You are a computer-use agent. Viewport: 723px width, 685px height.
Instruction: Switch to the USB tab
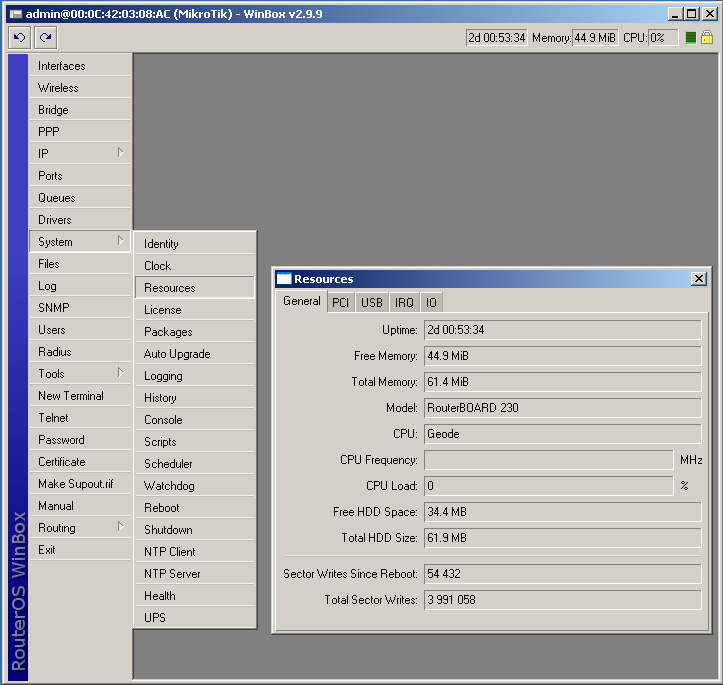coord(372,302)
